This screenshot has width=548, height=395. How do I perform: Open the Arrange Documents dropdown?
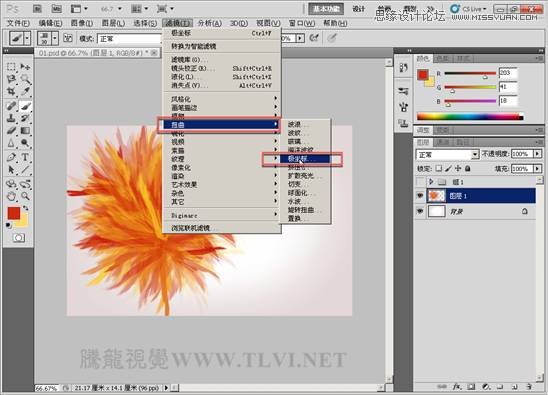pos(139,9)
